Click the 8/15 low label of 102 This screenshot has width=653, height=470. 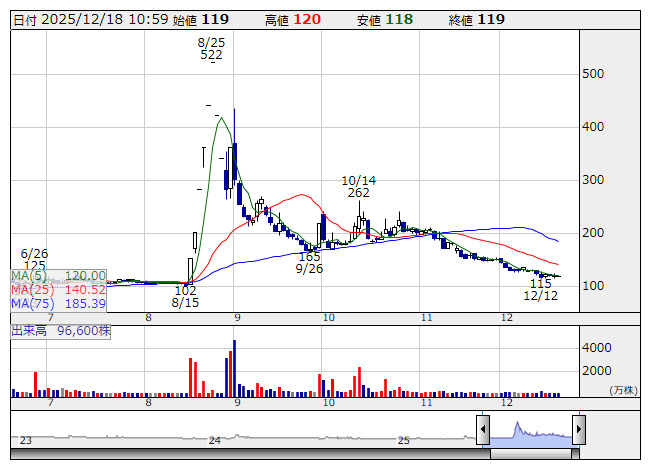tap(185, 296)
